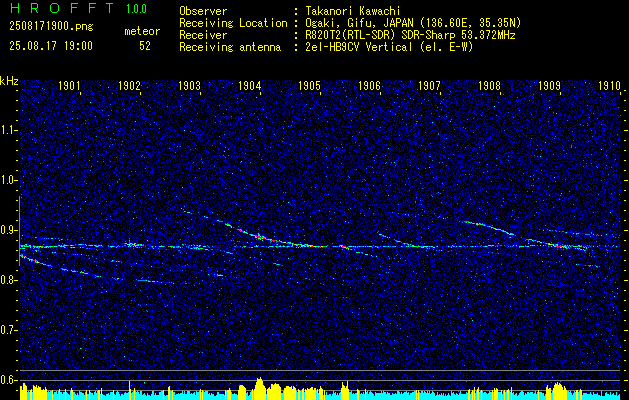Image resolution: width=629 pixels, height=400 pixels.
Task: Click the 1.1 kHz frequency label
Action: [x=7, y=130]
